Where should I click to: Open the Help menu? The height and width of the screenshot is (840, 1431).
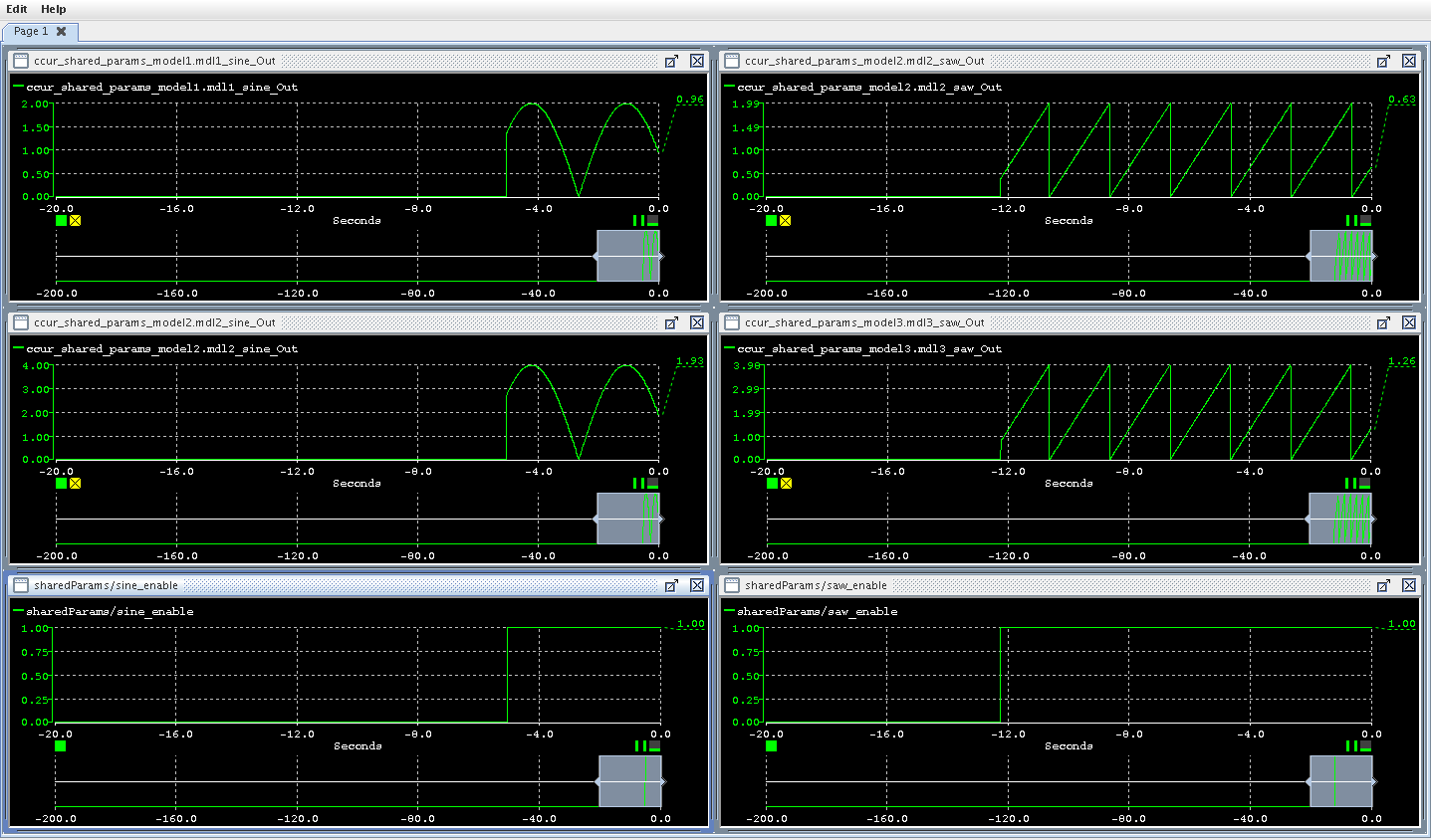pyautogui.click(x=54, y=9)
